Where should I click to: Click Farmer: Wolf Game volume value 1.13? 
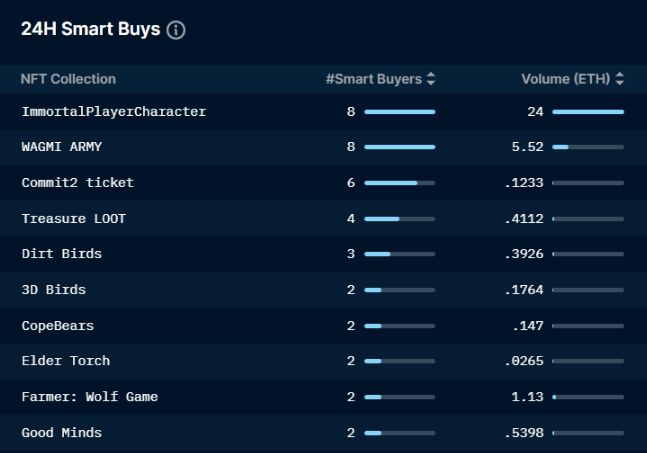pyautogui.click(x=527, y=397)
